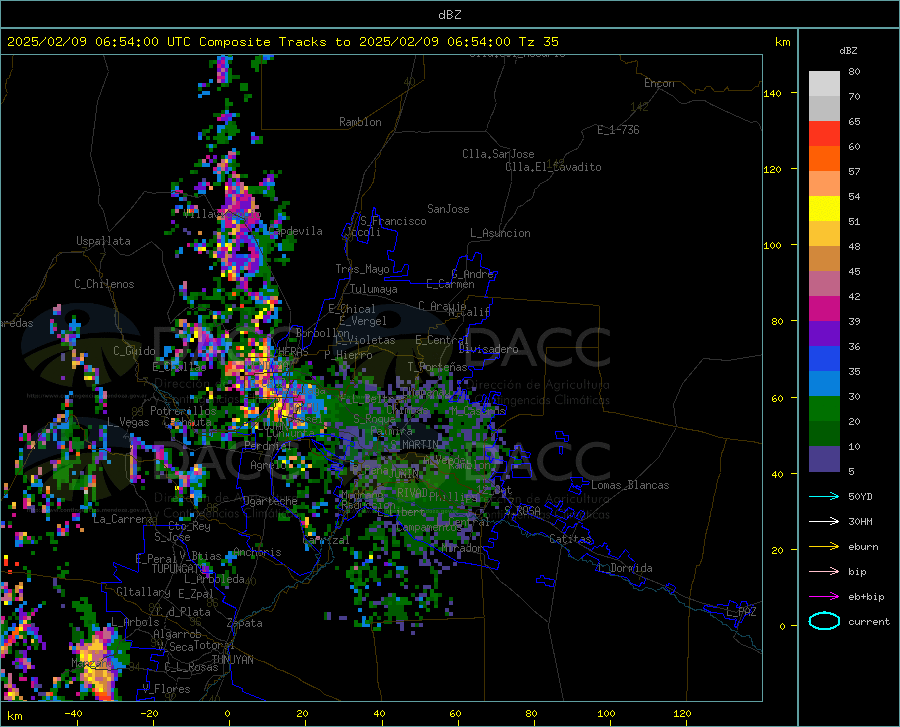Click the Mirador label

pyautogui.click(x=461, y=548)
